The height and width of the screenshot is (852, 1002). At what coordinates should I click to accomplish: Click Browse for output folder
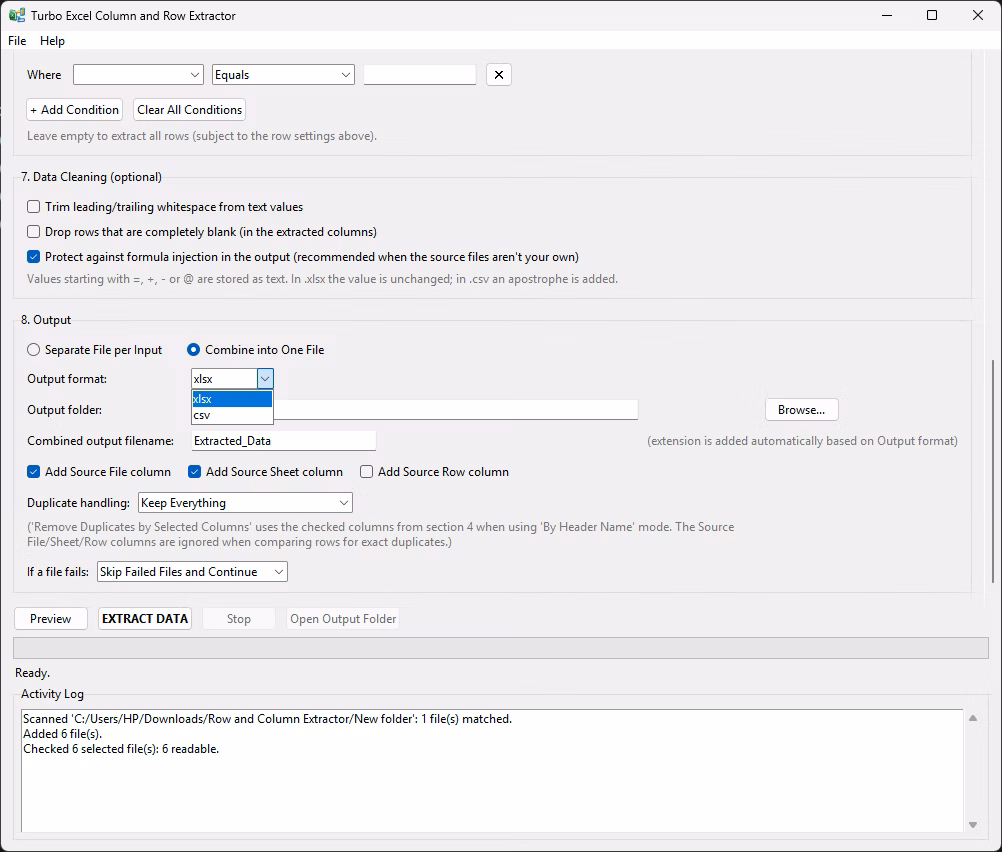point(801,410)
